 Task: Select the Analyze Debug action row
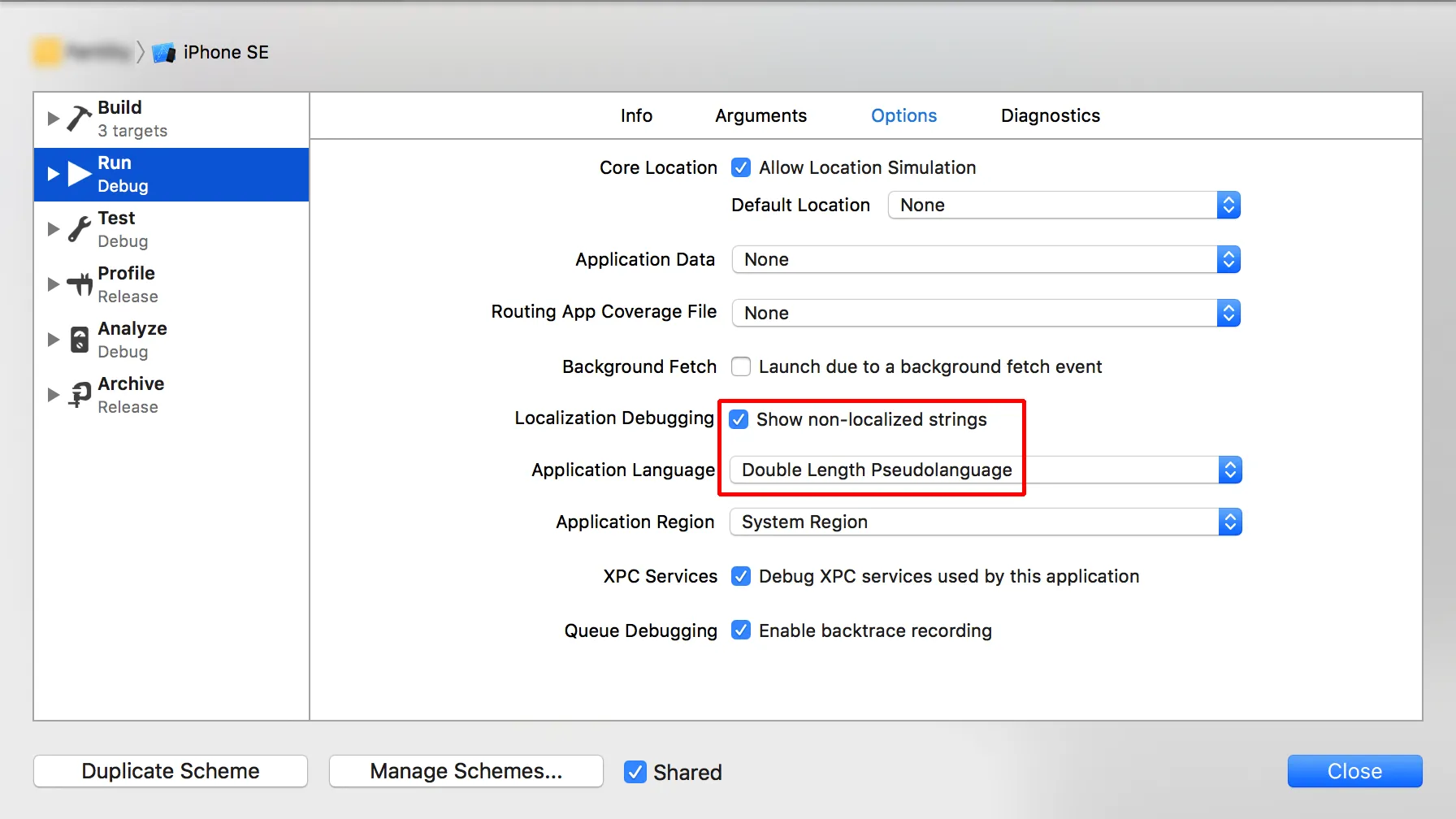click(171, 340)
